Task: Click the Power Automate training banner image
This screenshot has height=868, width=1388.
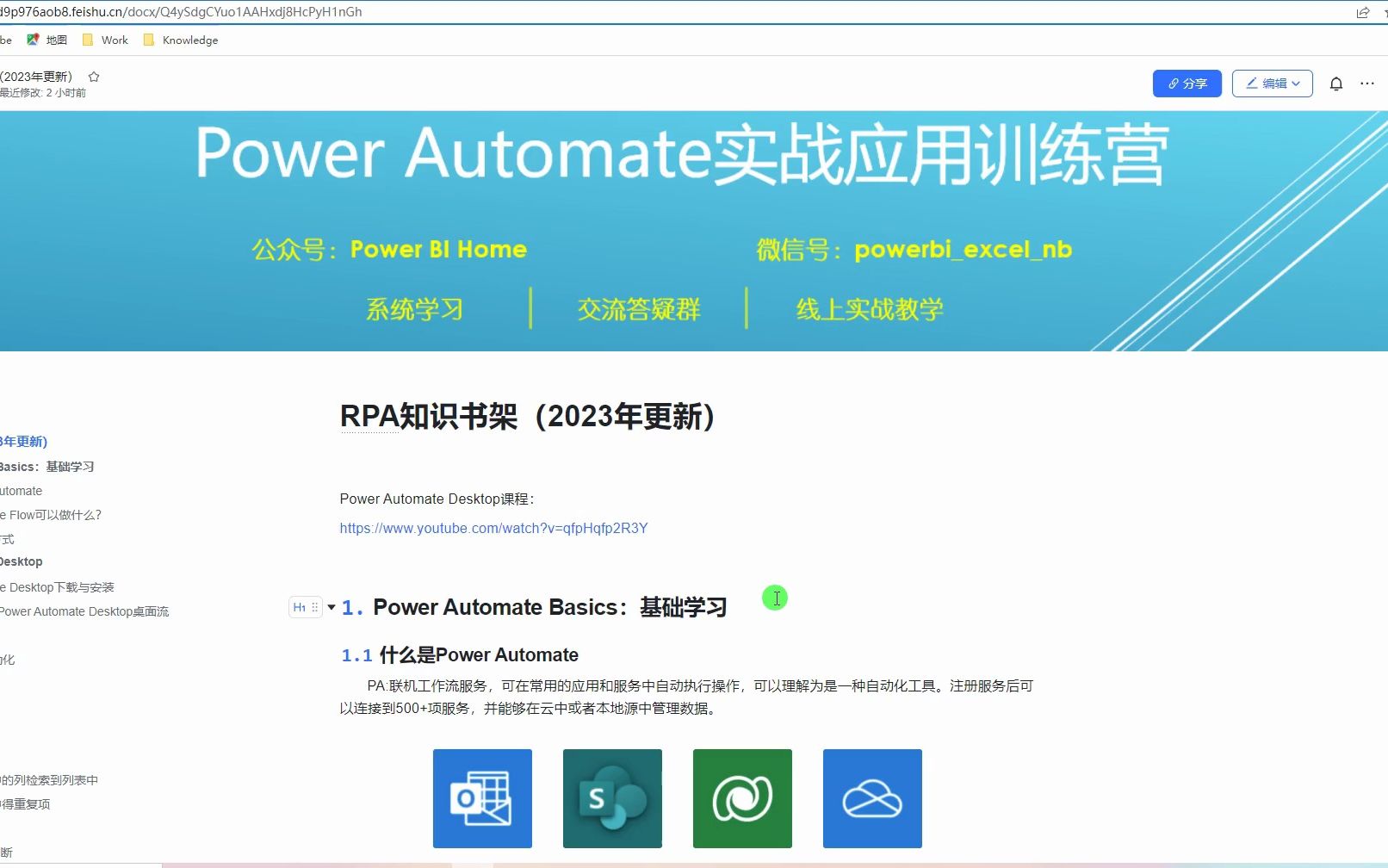Action: tap(694, 231)
